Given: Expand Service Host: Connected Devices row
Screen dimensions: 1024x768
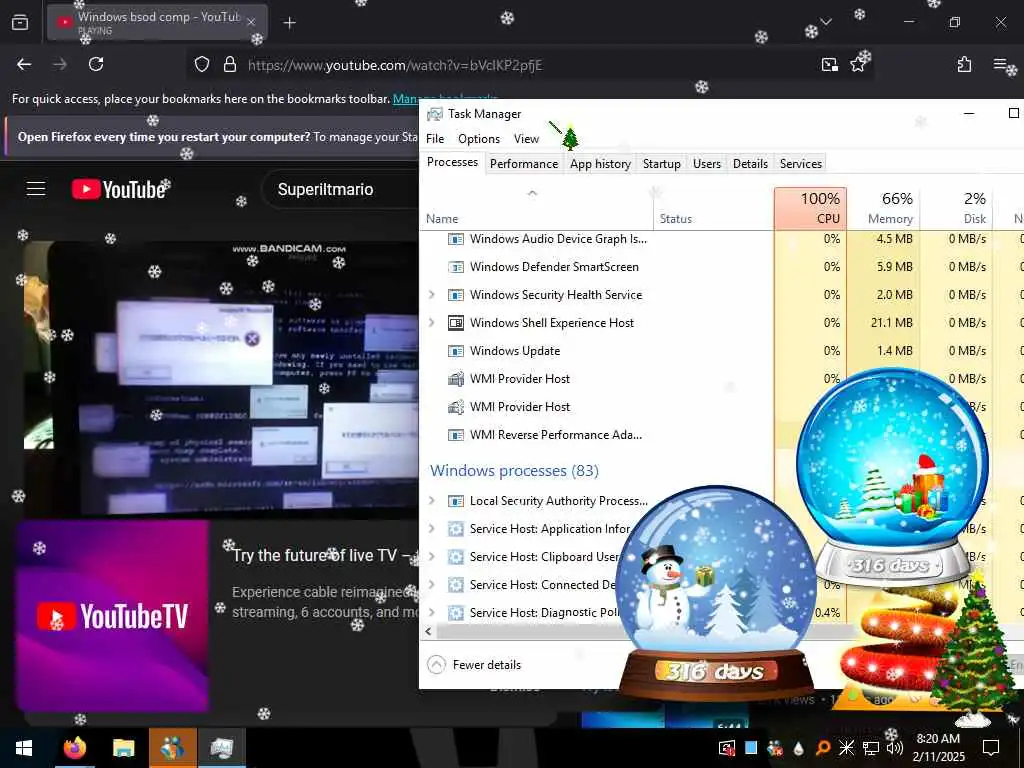Looking at the screenshot, I should 432,584.
